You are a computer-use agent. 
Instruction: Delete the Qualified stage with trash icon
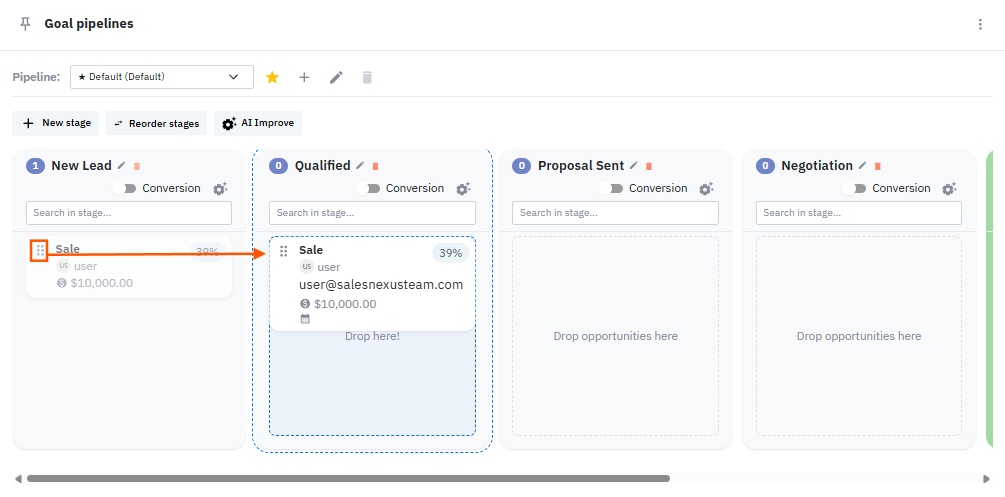(x=375, y=166)
